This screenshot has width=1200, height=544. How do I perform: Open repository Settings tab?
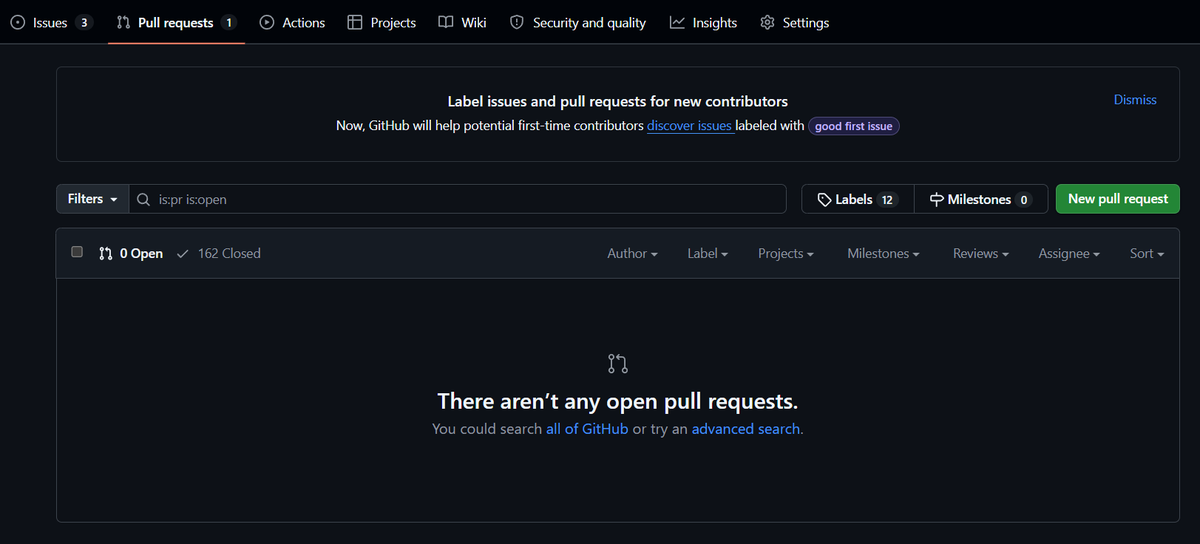[x=794, y=22]
